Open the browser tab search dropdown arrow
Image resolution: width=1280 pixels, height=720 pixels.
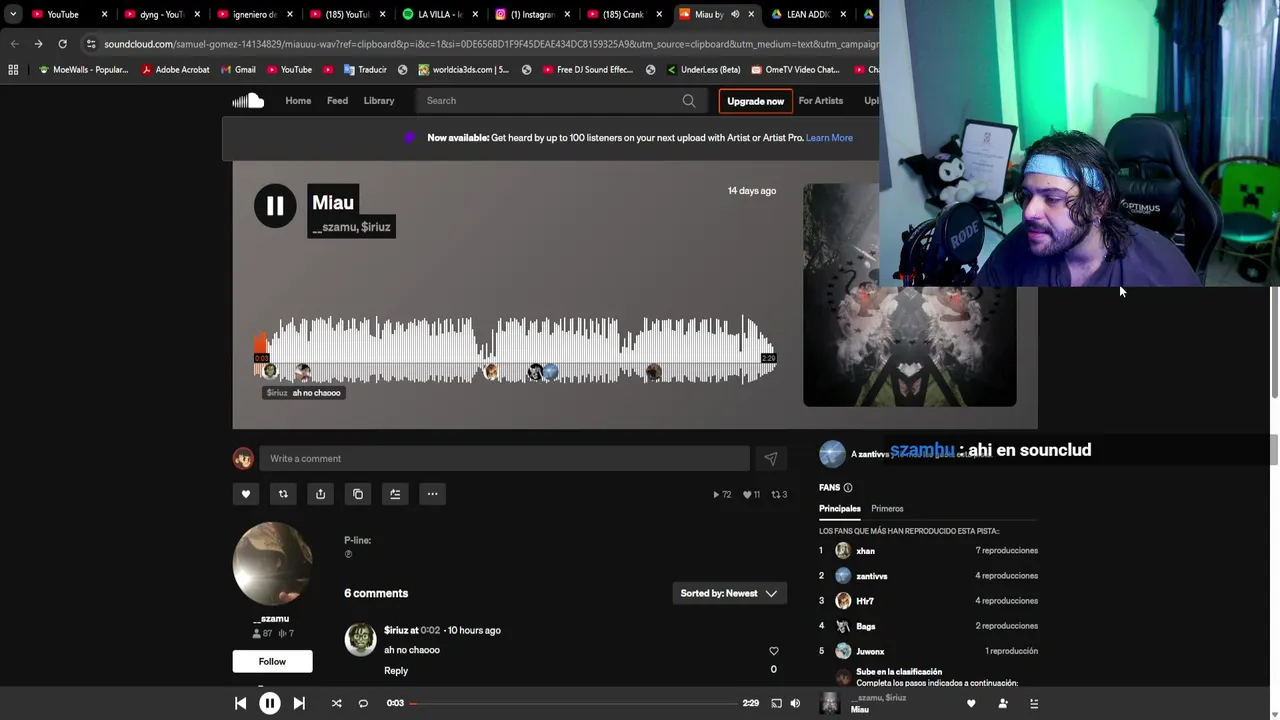13,14
